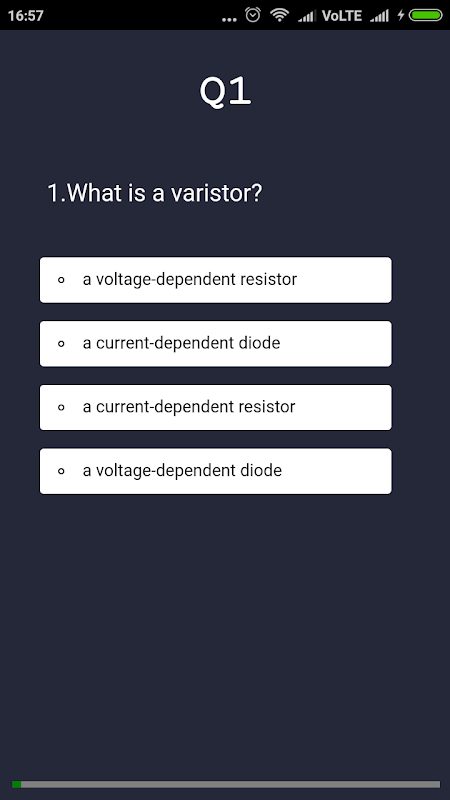This screenshot has width=450, height=800.
Task: Tap the alarm clock status icon
Action: (253, 15)
